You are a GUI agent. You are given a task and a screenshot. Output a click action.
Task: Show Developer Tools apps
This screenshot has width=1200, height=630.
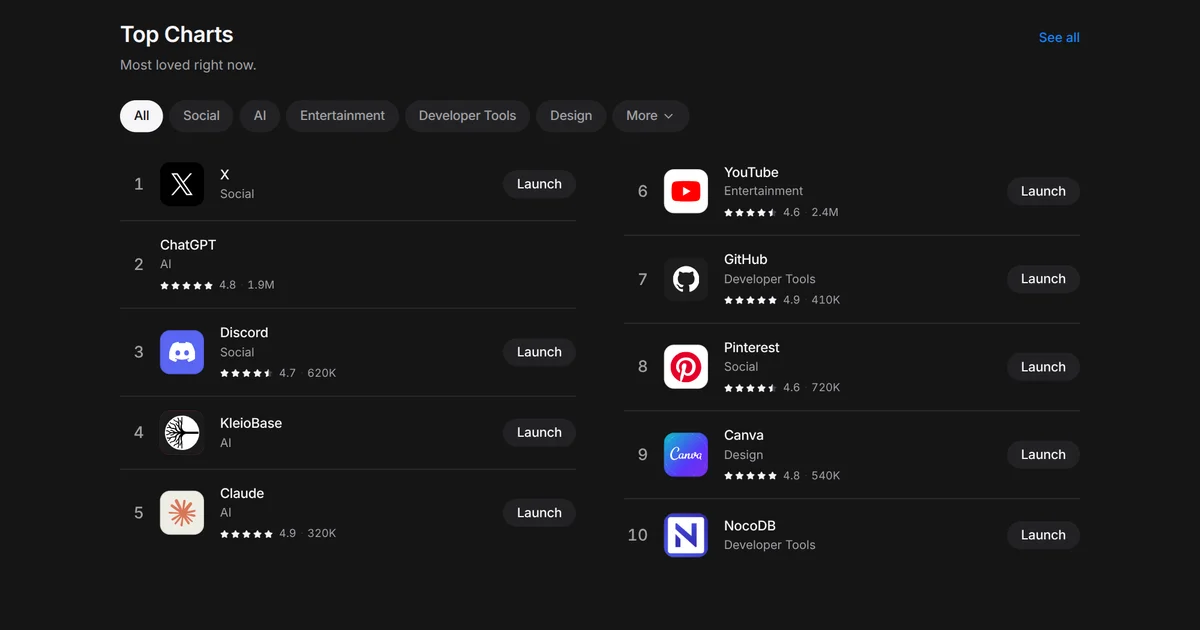click(467, 116)
